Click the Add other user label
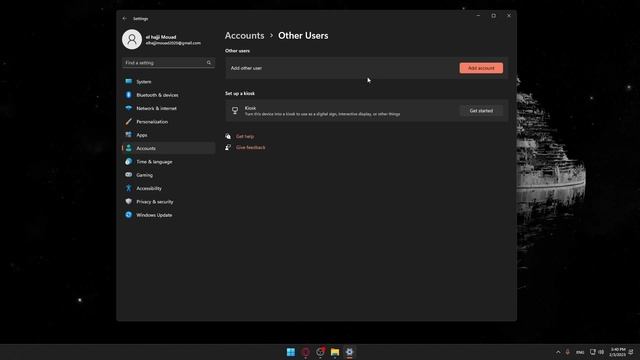 tap(246, 68)
